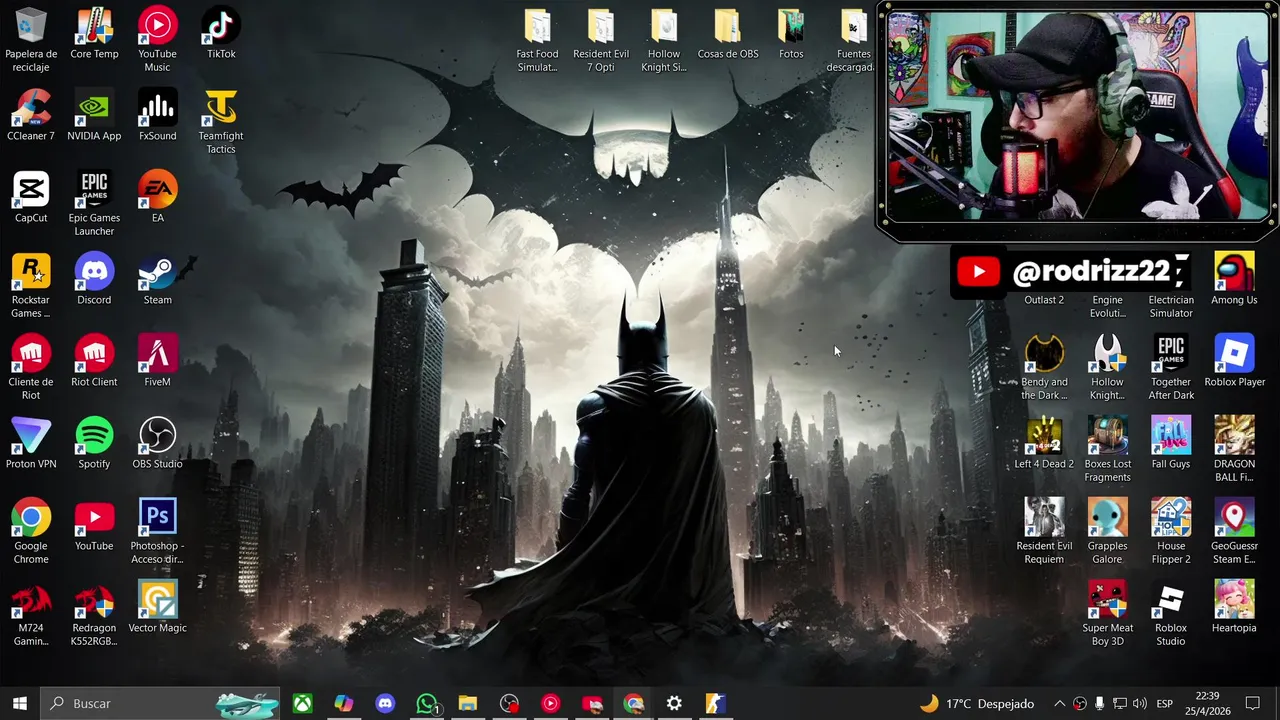Image resolution: width=1280 pixels, height=720 pixels.
Task: Open the notification center icon
Action: click(1252, 703)
